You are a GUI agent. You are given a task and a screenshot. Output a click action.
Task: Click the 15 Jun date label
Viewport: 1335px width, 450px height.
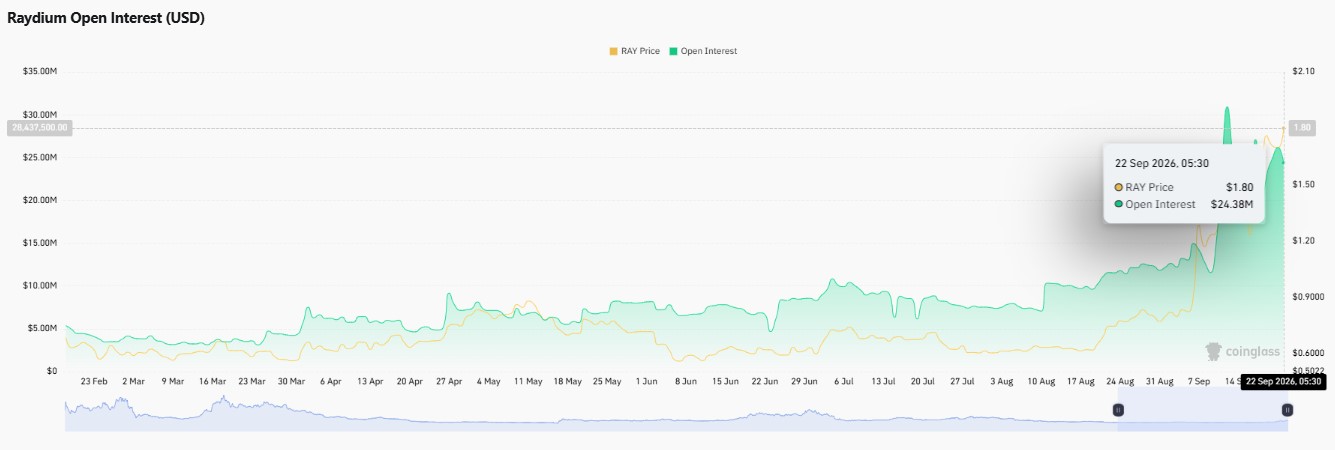(725, 382)
